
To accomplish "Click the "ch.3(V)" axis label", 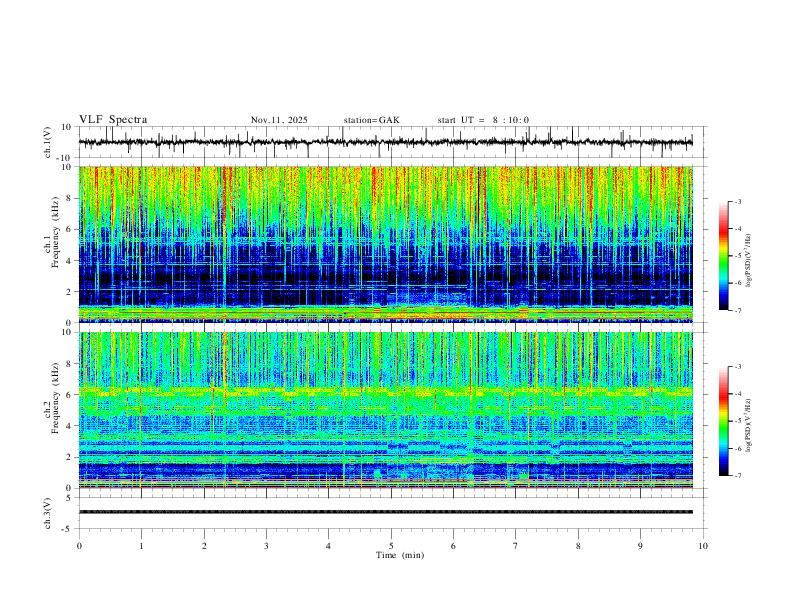I will point(48,513).
